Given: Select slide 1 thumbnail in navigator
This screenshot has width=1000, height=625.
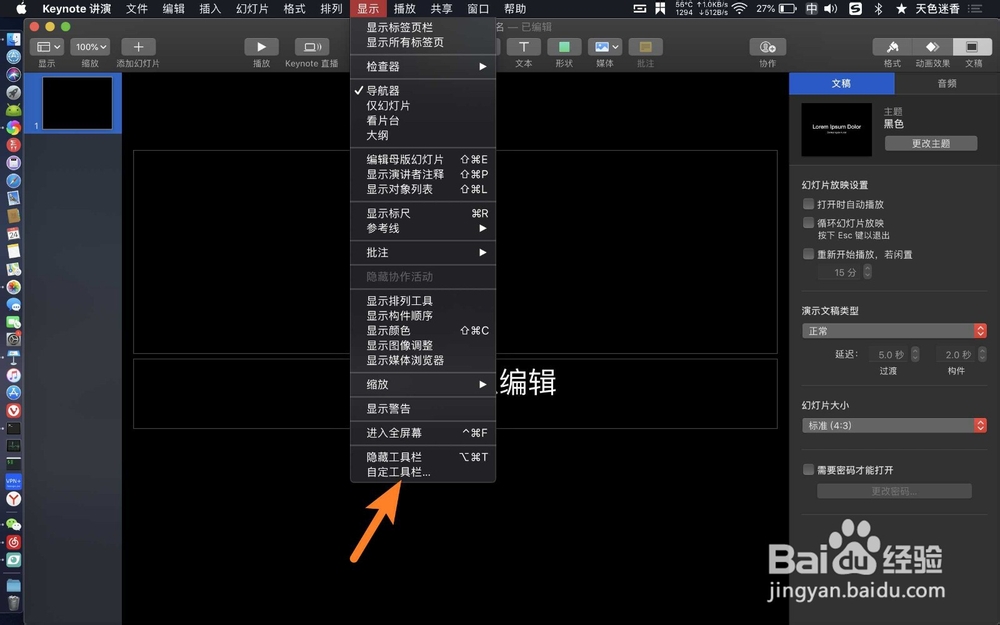Looking at the screenshot, I should pyautogui.click(x=77, y=103).
